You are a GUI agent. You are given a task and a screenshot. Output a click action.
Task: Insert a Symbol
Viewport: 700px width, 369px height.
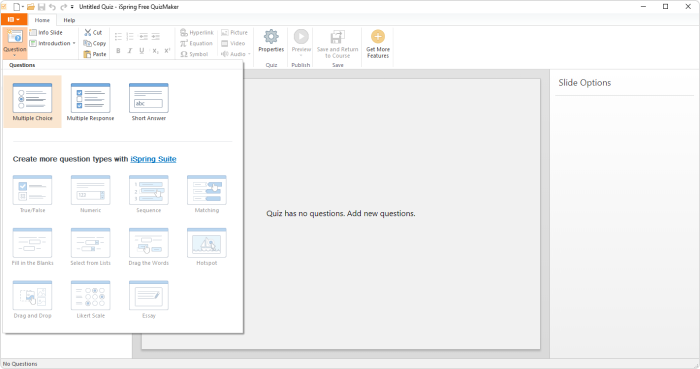coord(194,54)
